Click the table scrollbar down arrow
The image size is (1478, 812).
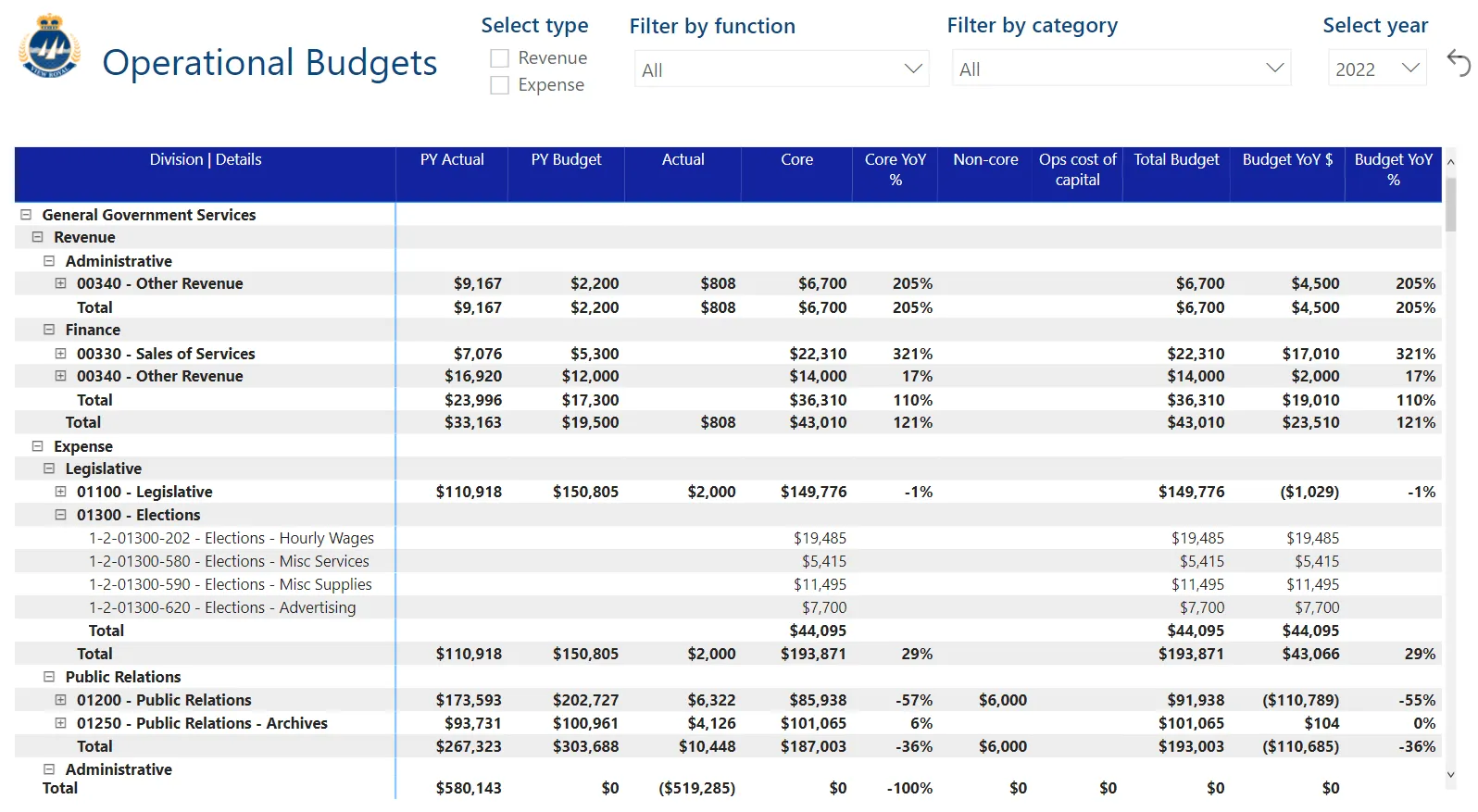(x=1450, y=775)
